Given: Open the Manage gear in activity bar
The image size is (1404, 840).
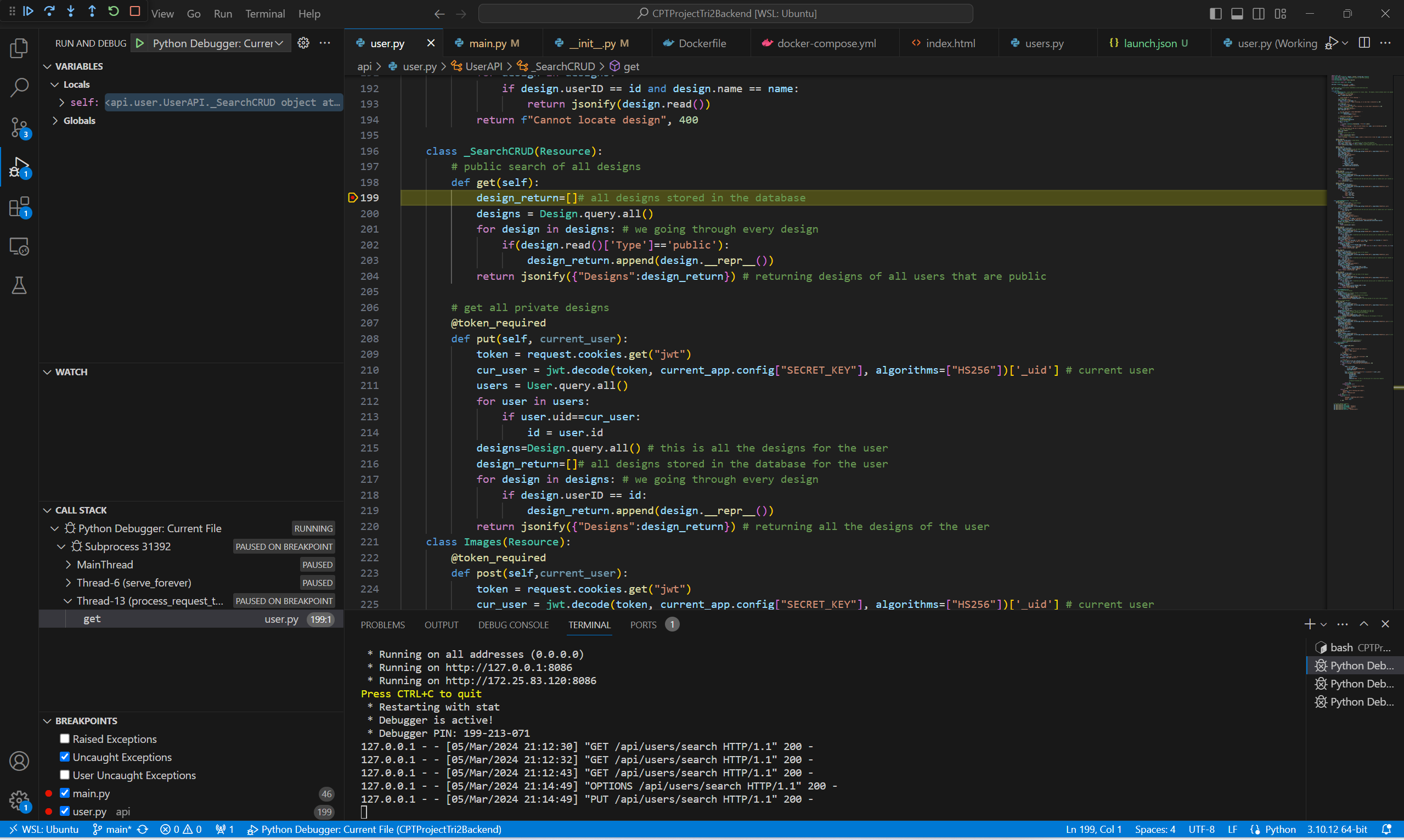Looking at the screenshot, I should click(x=19, y=800).
